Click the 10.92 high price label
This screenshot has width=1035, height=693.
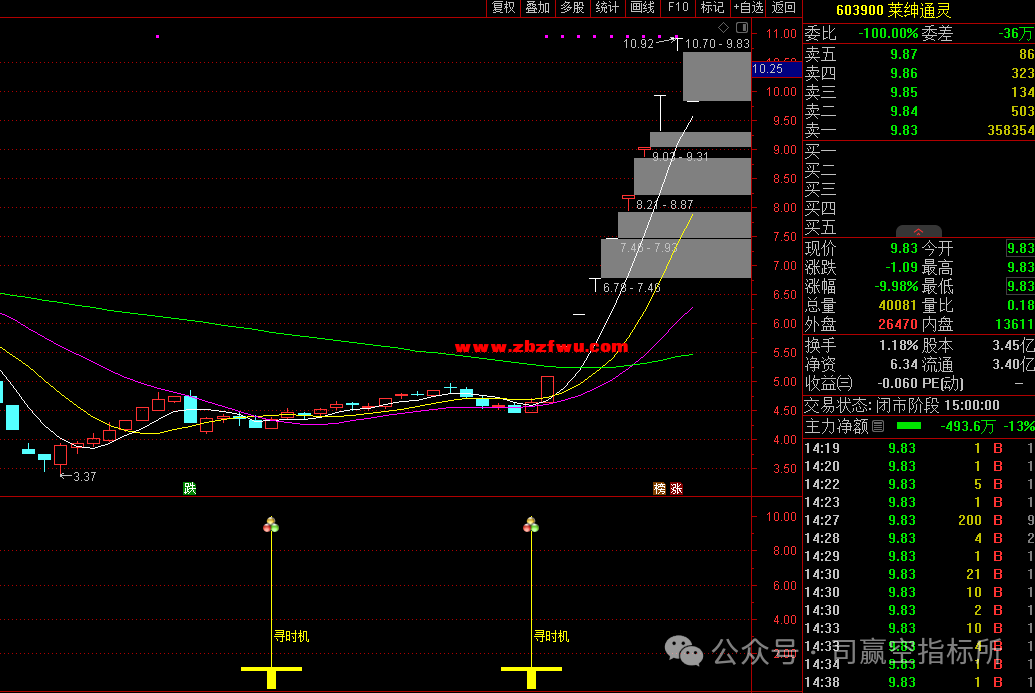pos(638,44)
